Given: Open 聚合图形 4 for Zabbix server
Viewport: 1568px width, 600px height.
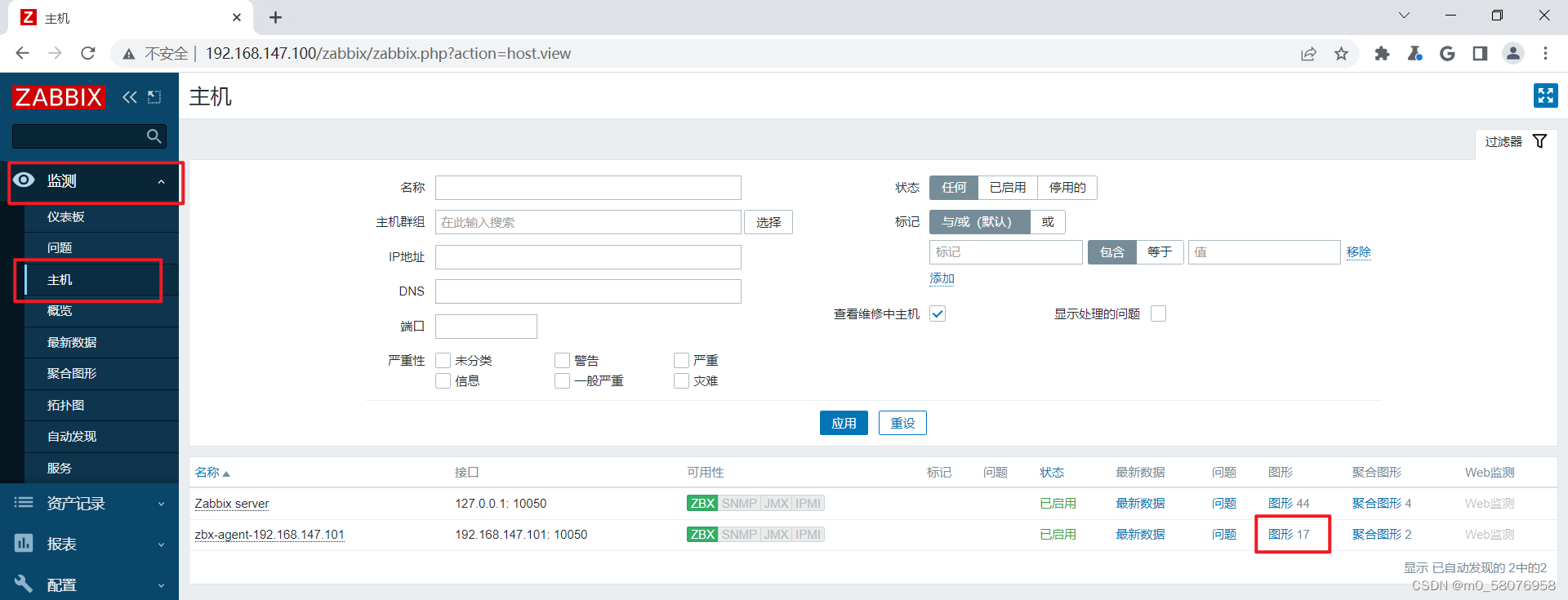Looking at the screenshot, I should pyautogui.click(x=1382, y=504).
